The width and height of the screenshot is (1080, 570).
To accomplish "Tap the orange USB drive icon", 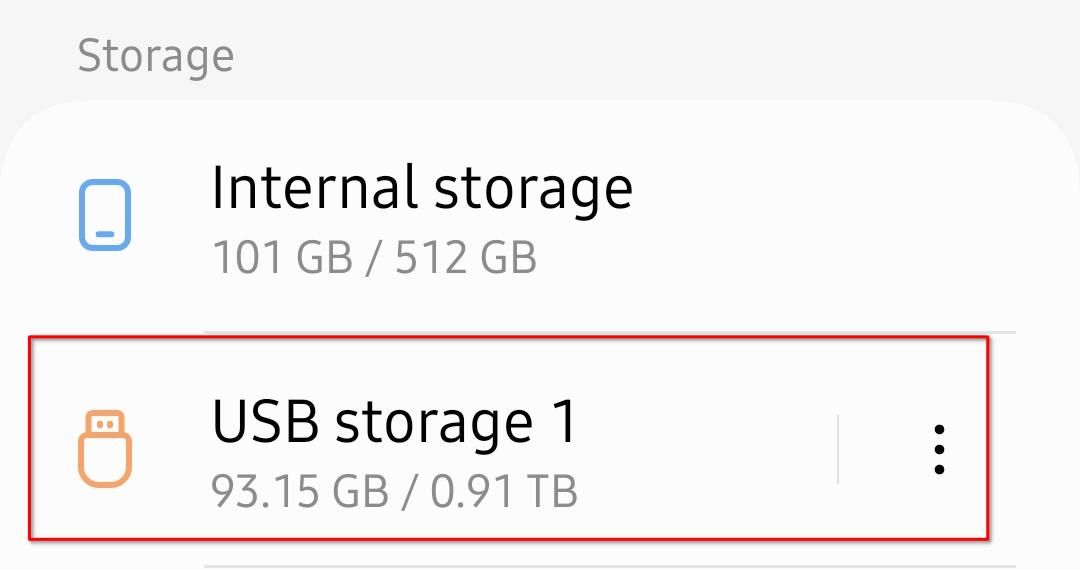I will click(x=104, y=449).
